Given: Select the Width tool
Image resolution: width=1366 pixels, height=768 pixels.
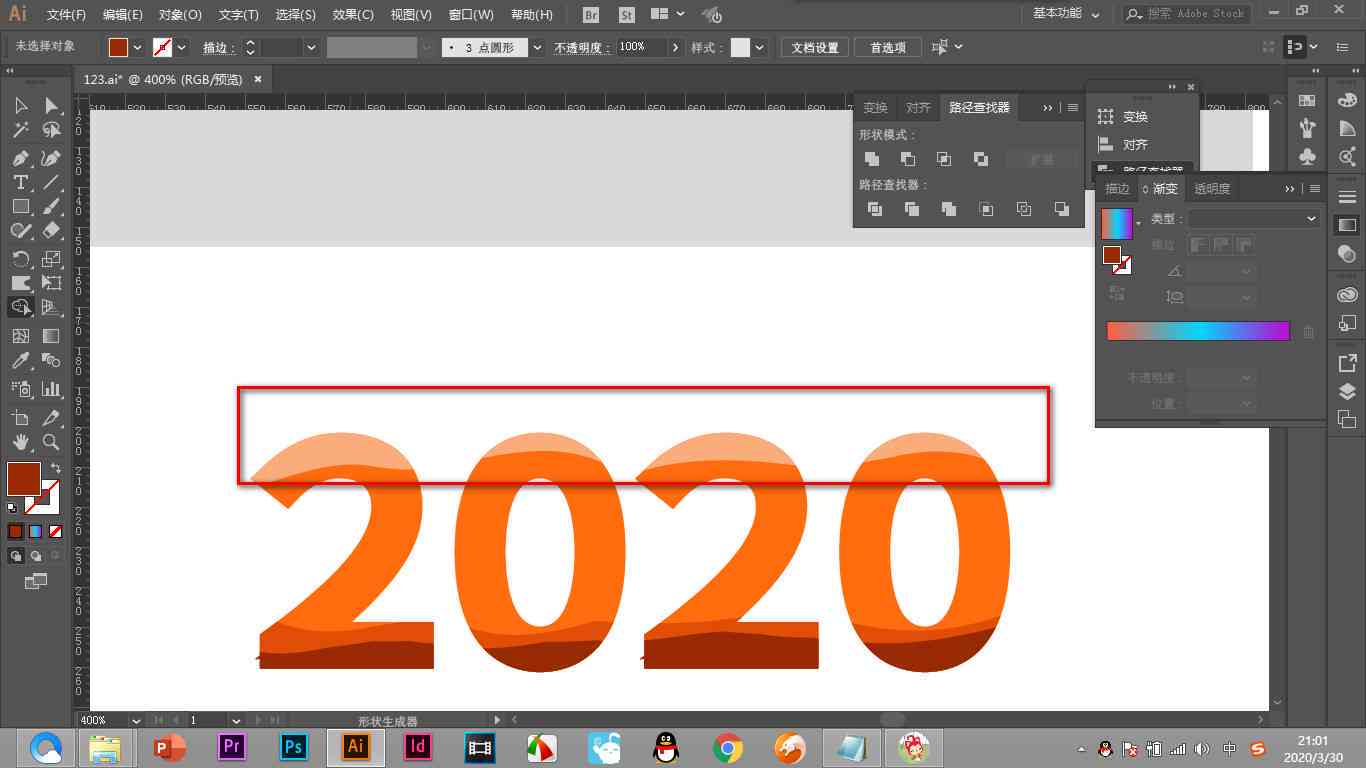Looking at the screenshot, I should pos(20,283).
